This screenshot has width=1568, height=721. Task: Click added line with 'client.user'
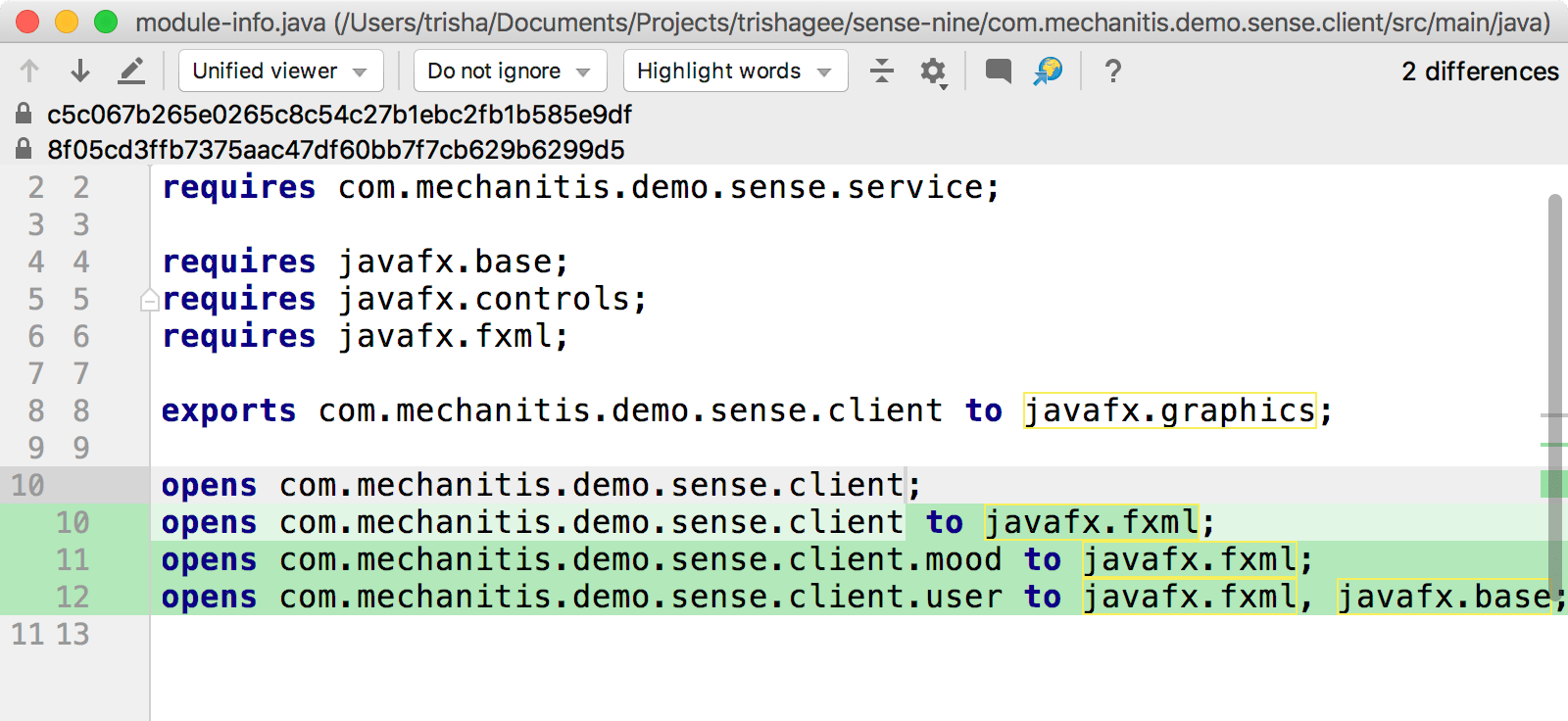click(862, 597)
